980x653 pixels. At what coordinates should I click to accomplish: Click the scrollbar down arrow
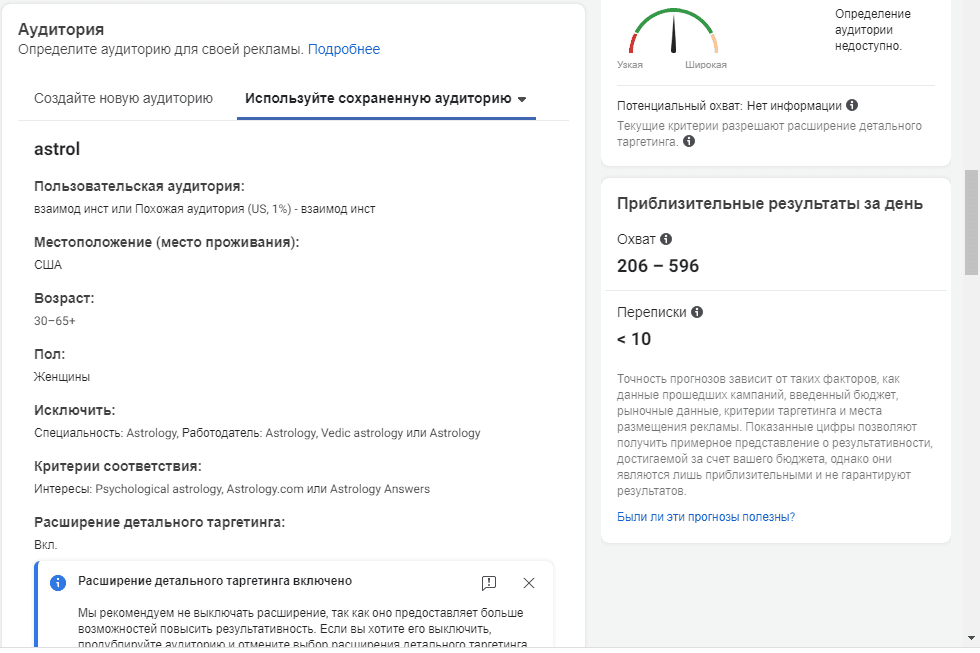pyautogui.click(x=971, y=638)
